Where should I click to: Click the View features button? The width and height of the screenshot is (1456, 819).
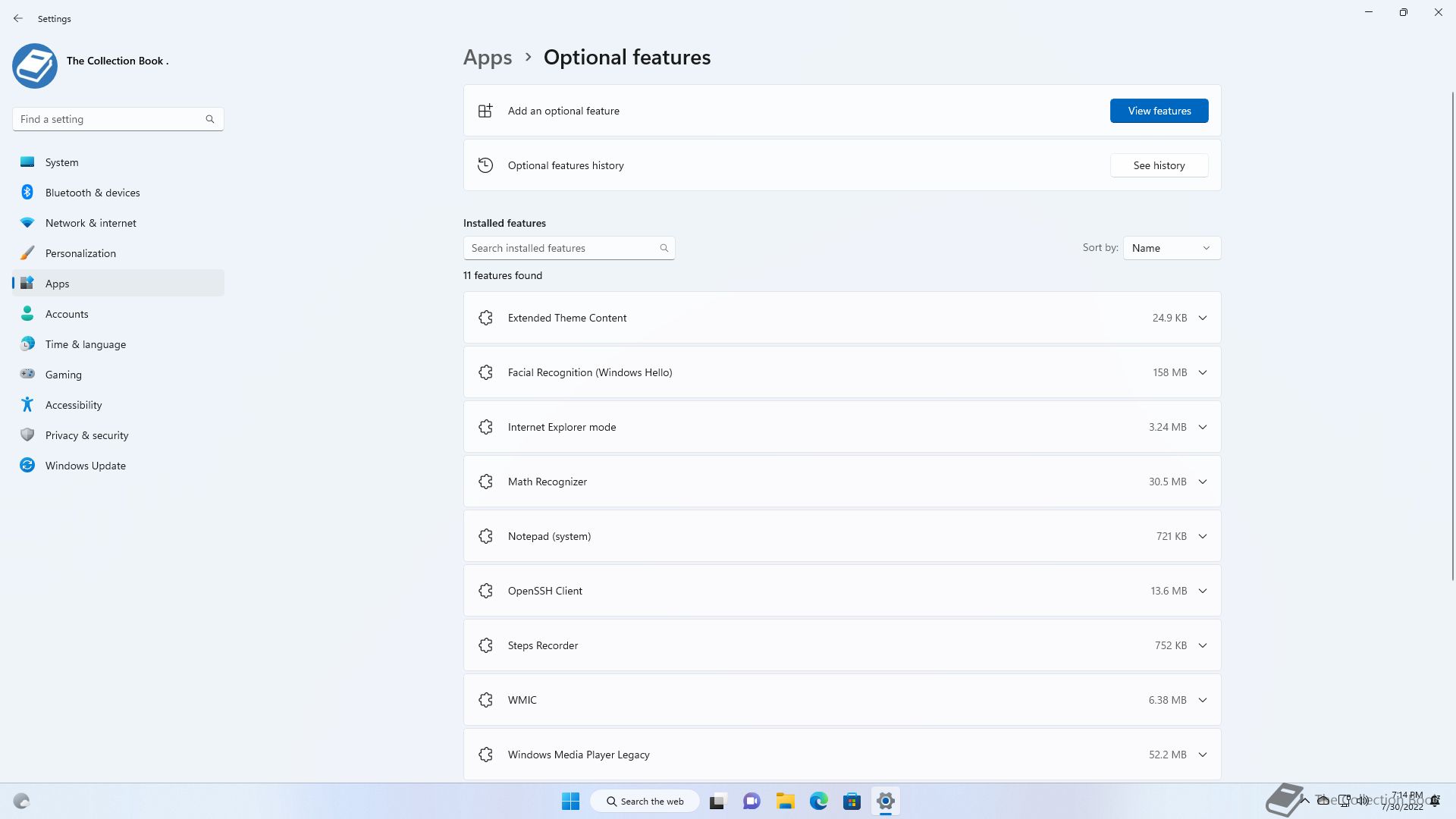tap(1159, 111)
